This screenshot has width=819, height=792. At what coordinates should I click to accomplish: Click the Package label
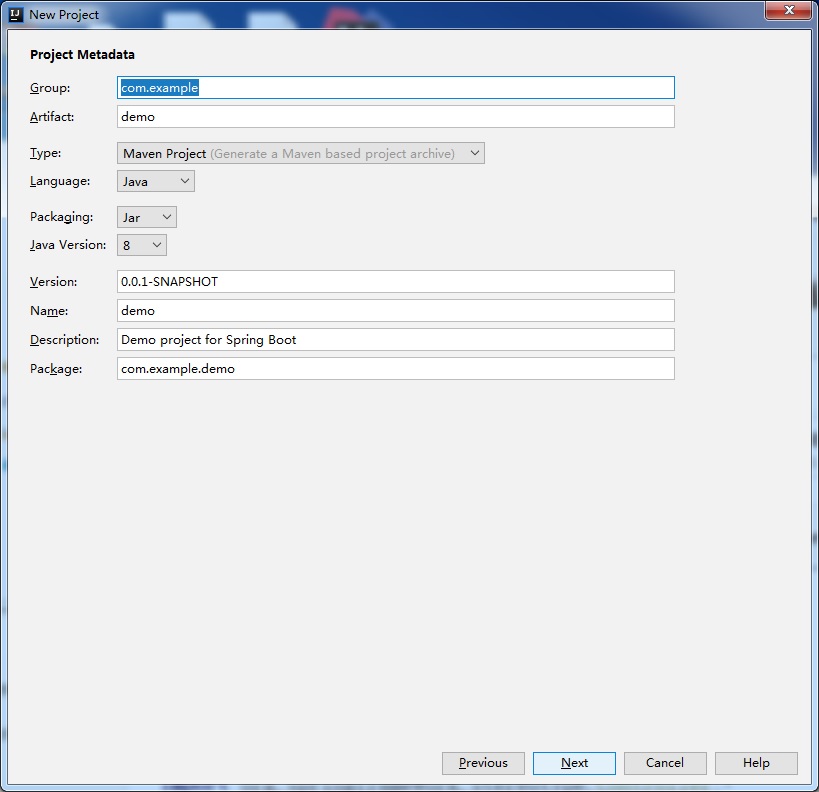coord(56,369)
